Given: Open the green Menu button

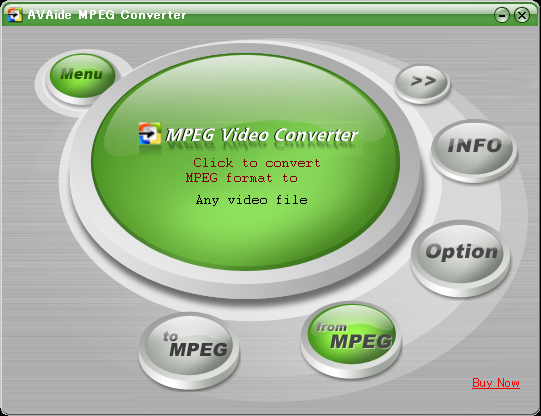Looking at the screenshot, I should tap(82, 76).
